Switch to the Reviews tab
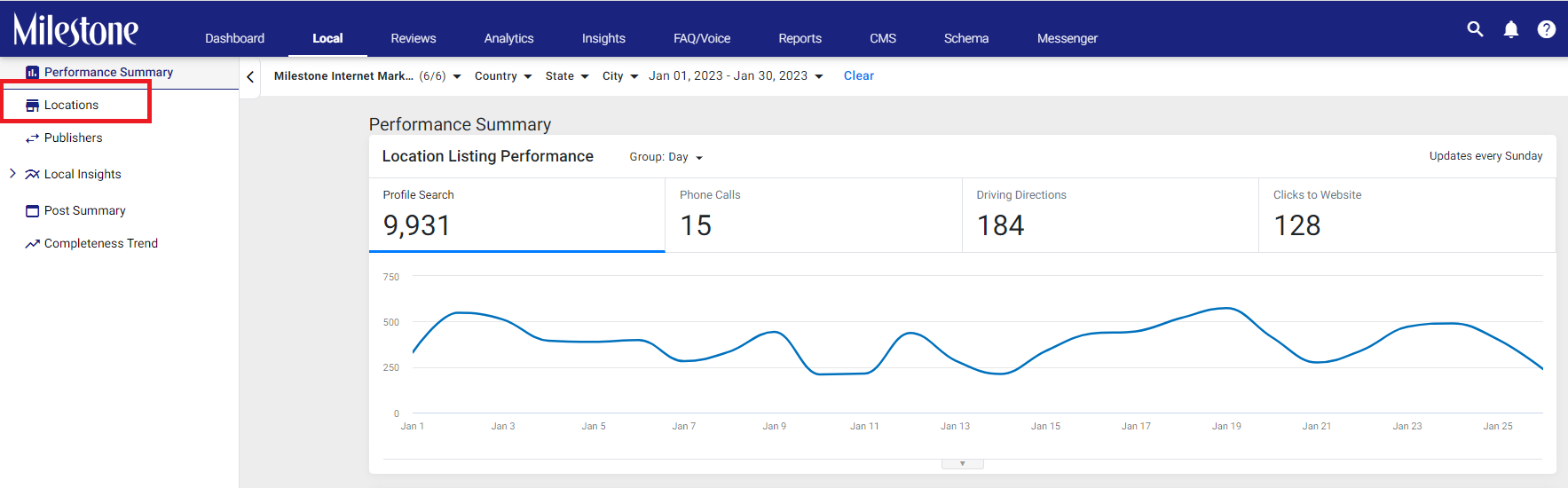Image resolution: width=1568 pixels, height=488 pixels. point(414,38)
